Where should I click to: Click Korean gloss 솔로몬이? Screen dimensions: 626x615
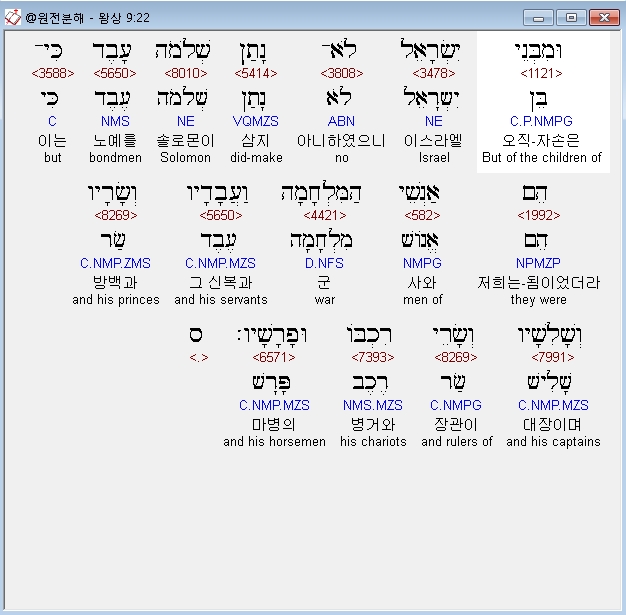coord(185,141)
